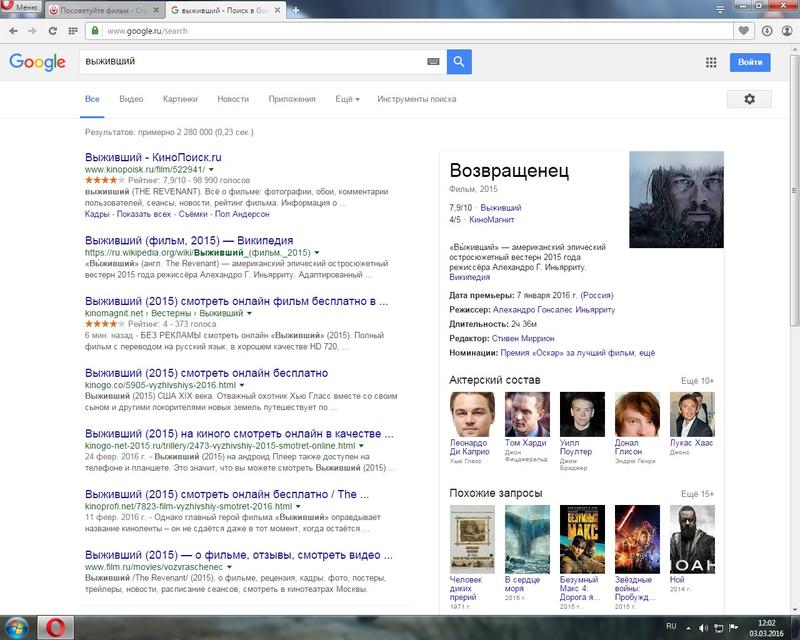Click the Google logo

37,62
